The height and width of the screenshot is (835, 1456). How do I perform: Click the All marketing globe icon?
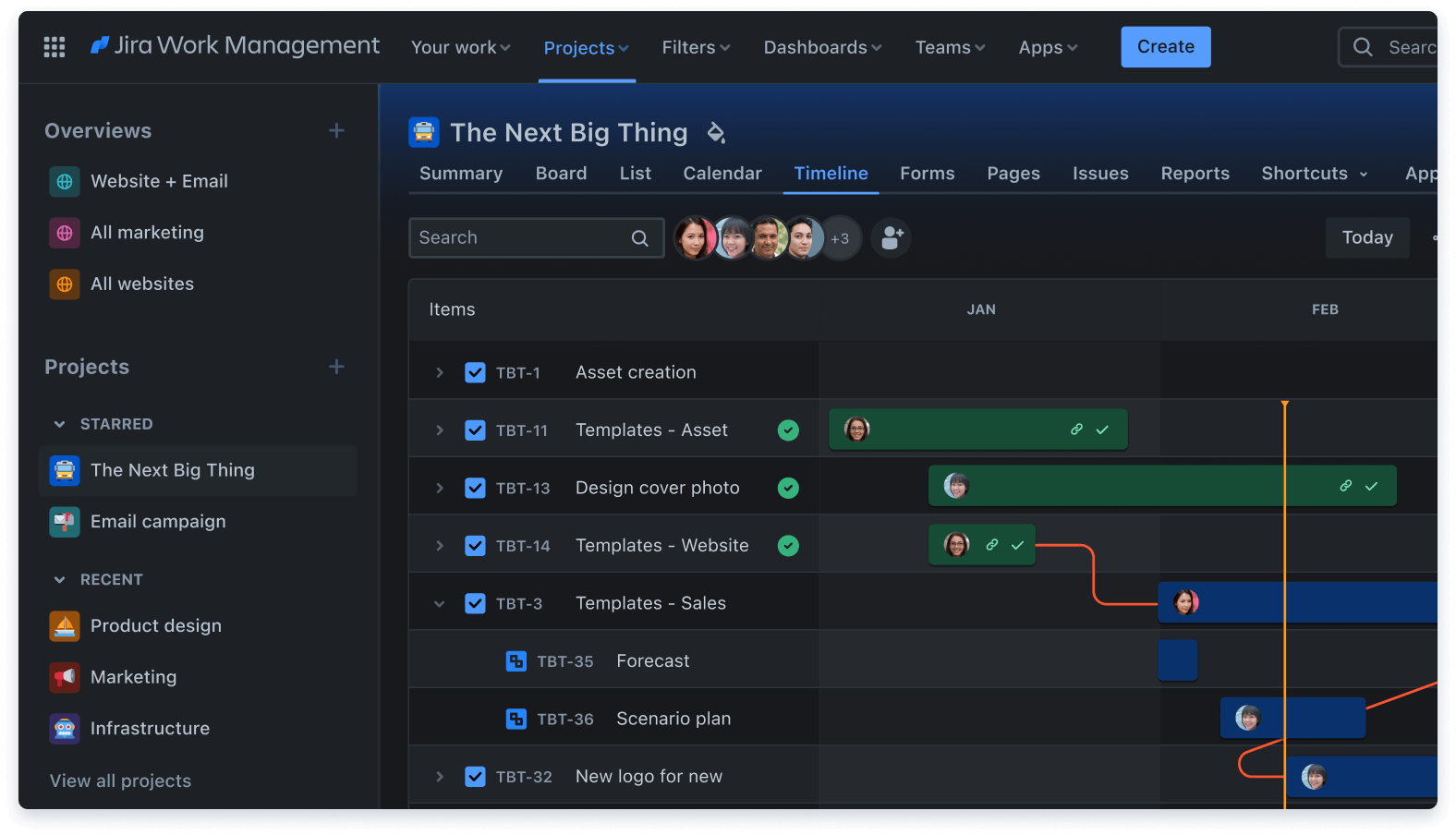point(65,233)
